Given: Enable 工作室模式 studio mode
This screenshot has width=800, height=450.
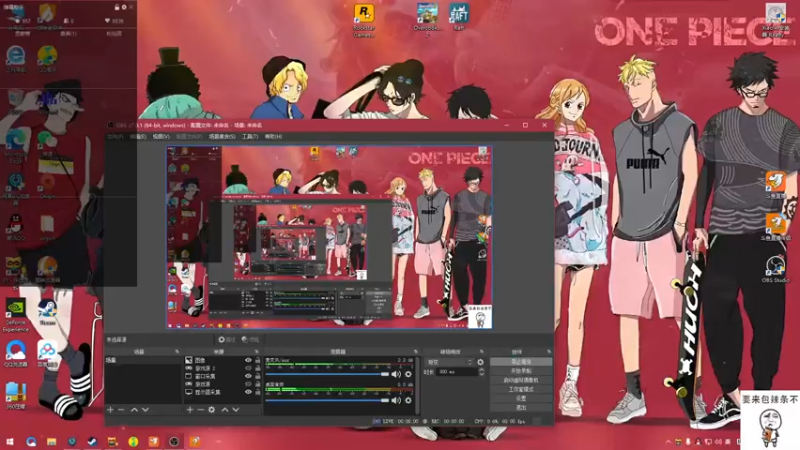Looking at the screenshot, I should click(x=521, y=389).
